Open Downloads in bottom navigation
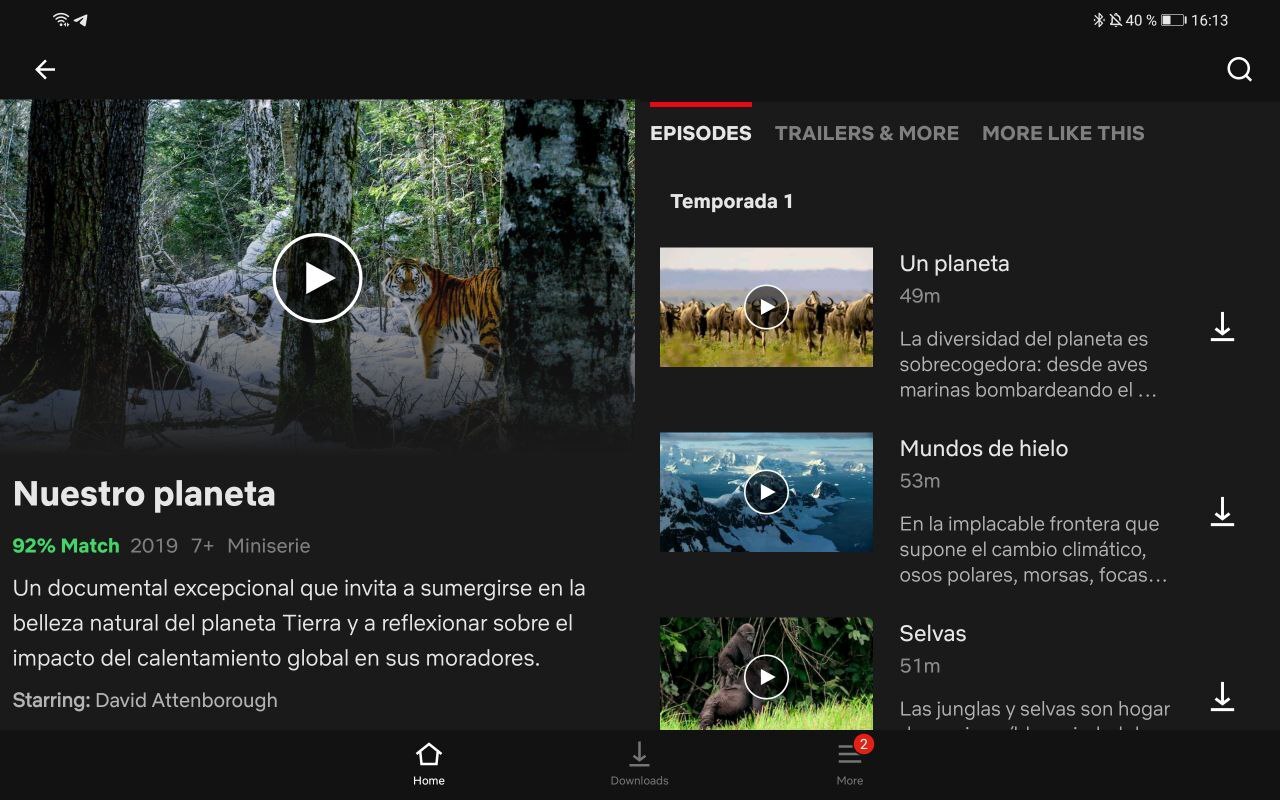This screenshot has height=800, width=1280. click(x=640, y=765)
